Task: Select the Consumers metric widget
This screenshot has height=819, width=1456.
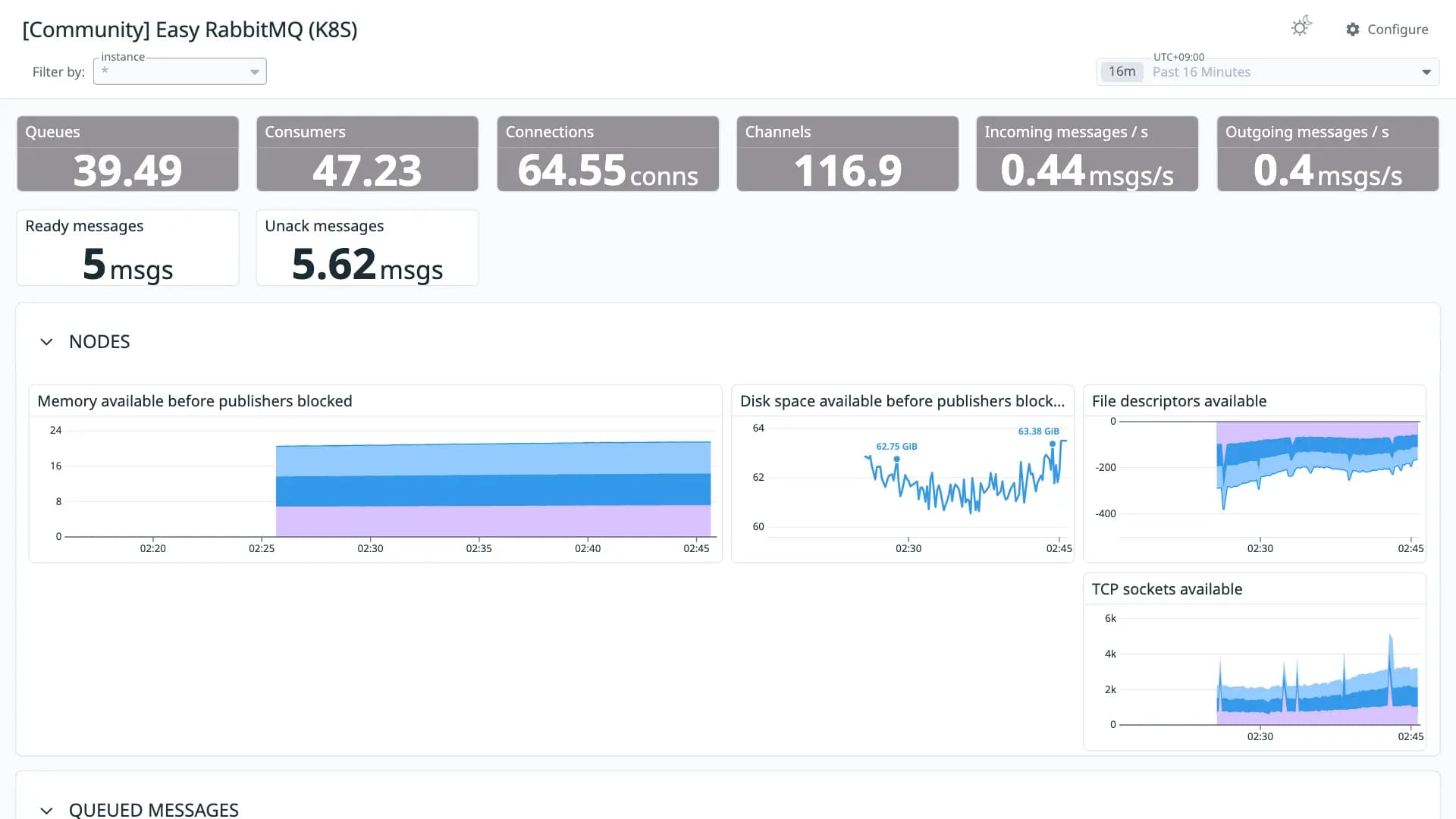Action: [367, 153]
